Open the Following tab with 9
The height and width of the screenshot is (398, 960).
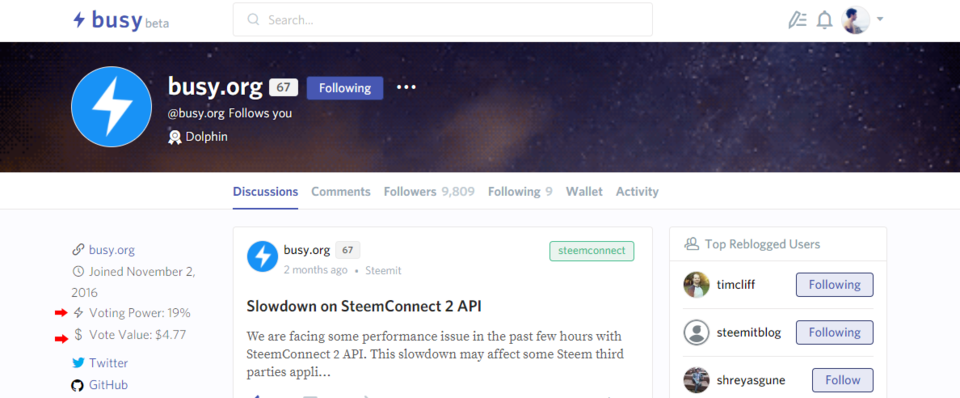(520, 192)
